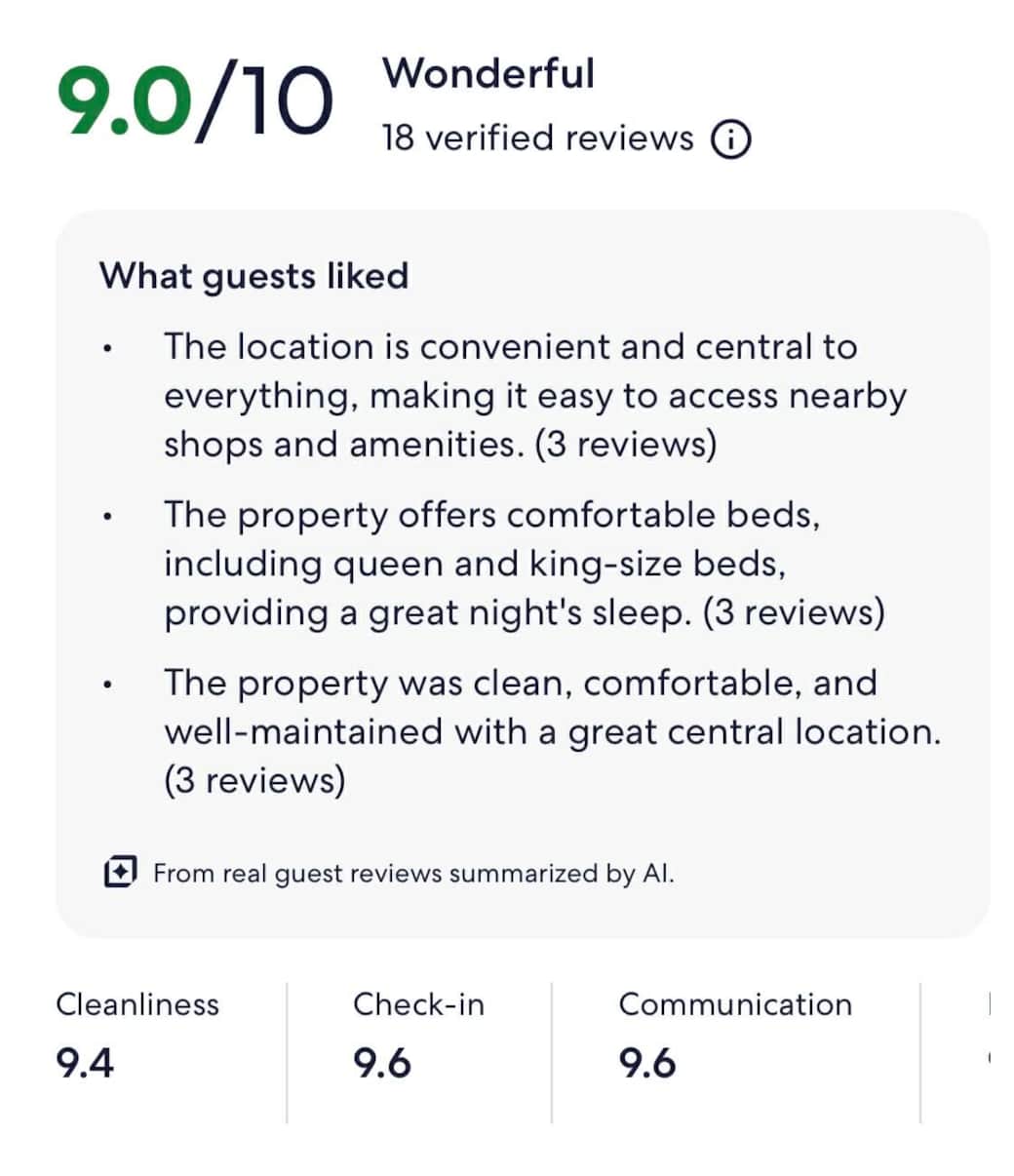Click the 9.4 Cleanliness score

(x=85, y=1063)
